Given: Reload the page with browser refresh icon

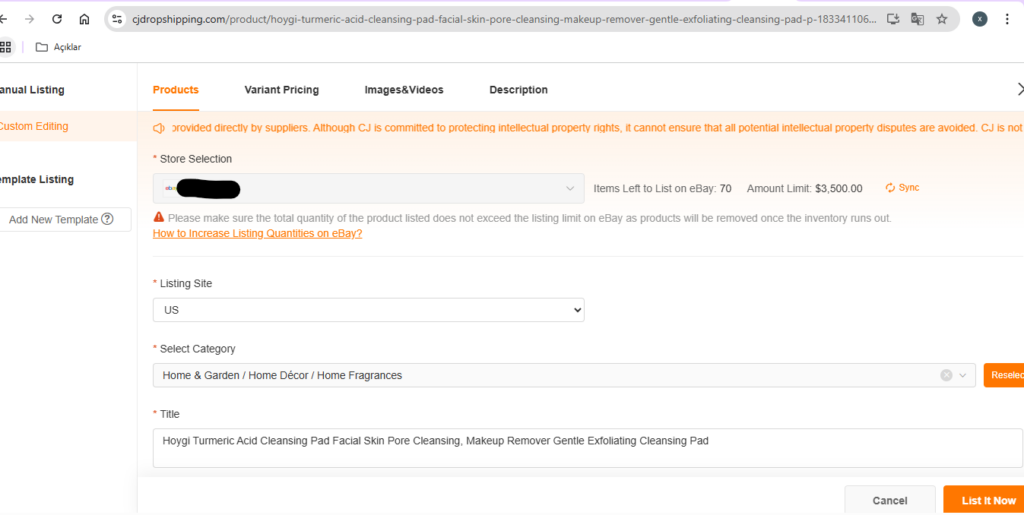Looking at the screenshot, I should coord(57,19).
